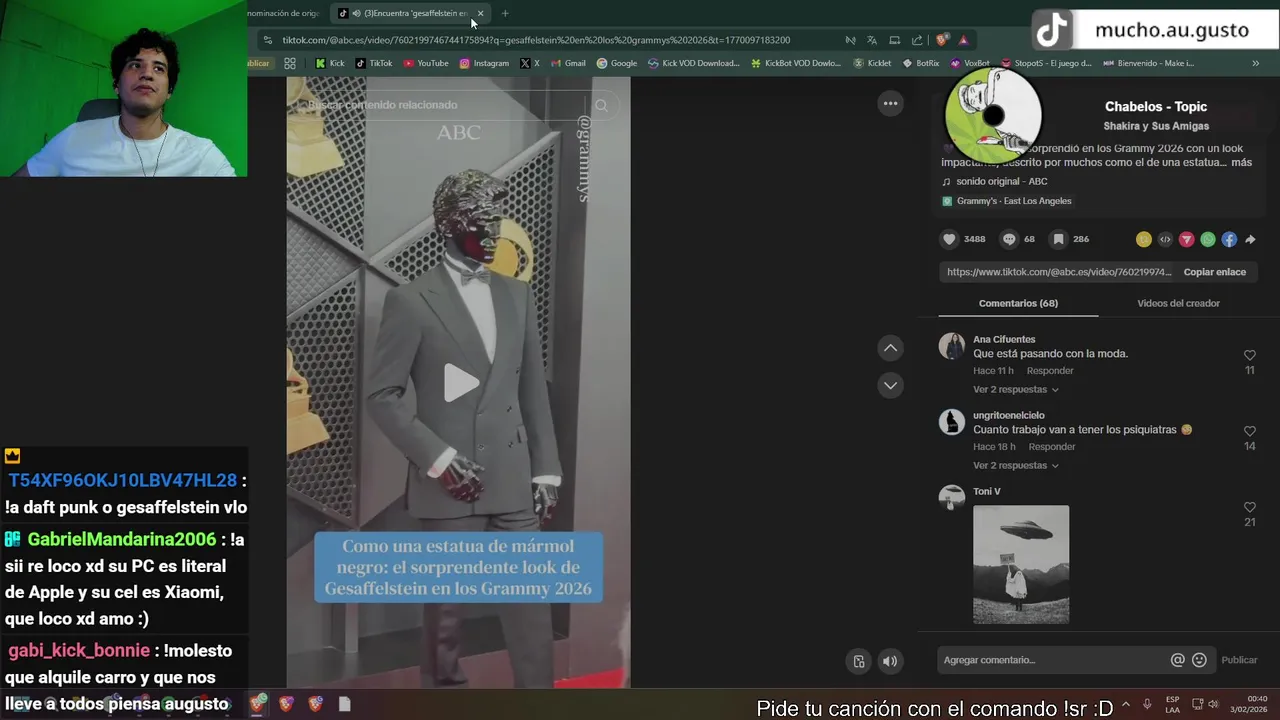Screen dimensions: 1280x720
Task: Open Ana Cifuentes' profile avatar
Action: [952, 346]
